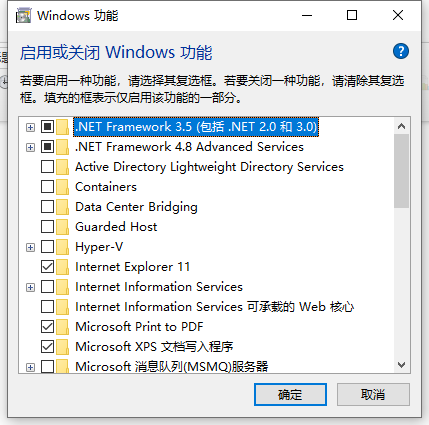Screen dimensions: 429x425
Task: Select the .NET Framework 4.8 Advanced Services item
Action: point(189,147)
